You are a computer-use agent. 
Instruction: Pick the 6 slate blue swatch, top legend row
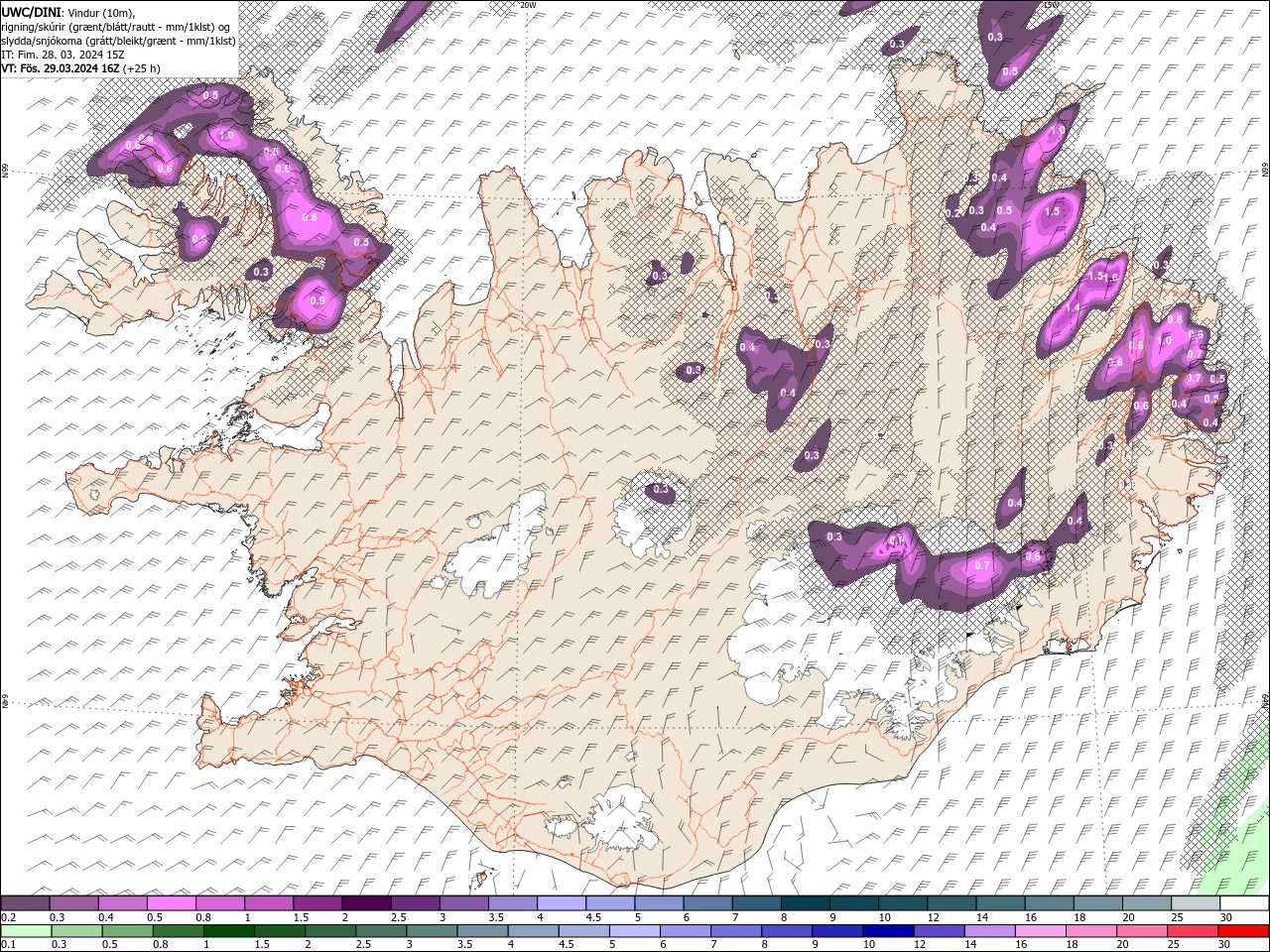coord(707,903)
